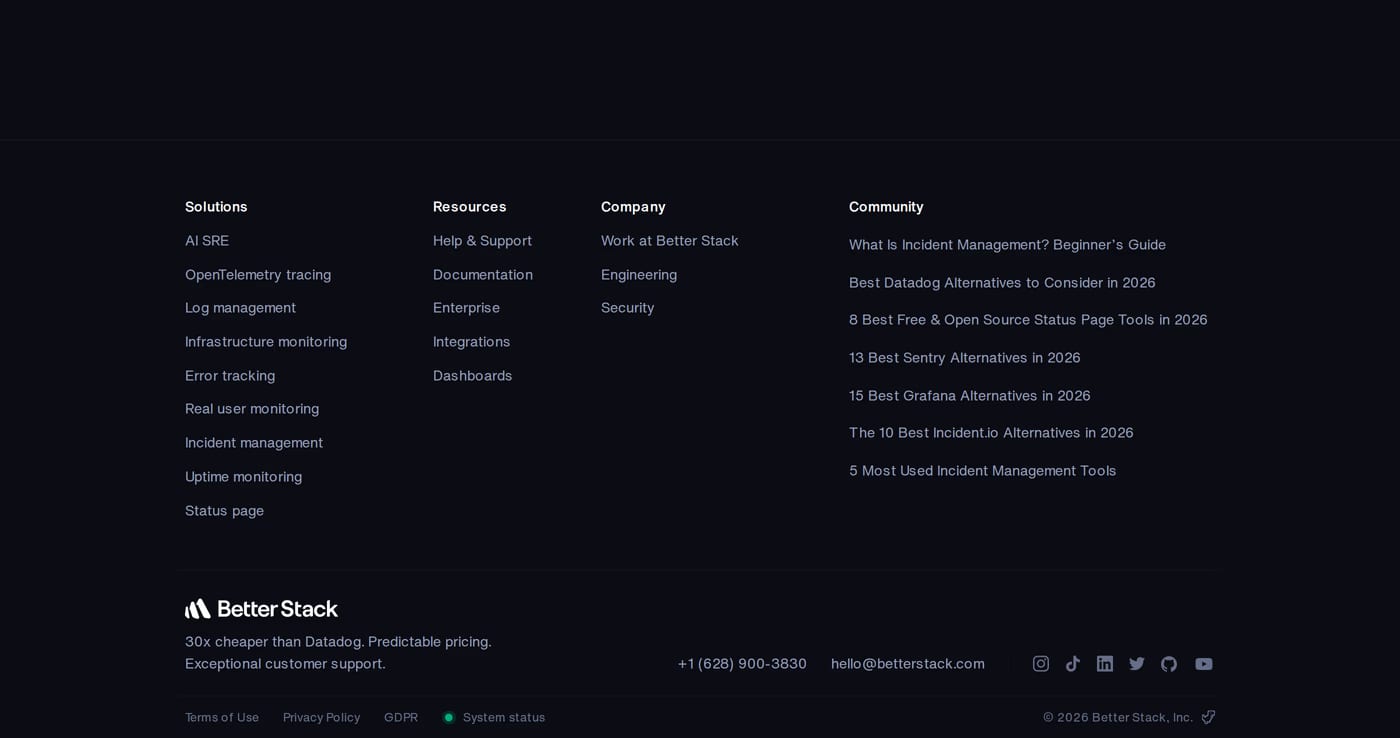The width and height of the screenshot is (1400, 738).
Task: Email hello@betterstack.com
Action: pyautogui.click(x=907, y=664)
